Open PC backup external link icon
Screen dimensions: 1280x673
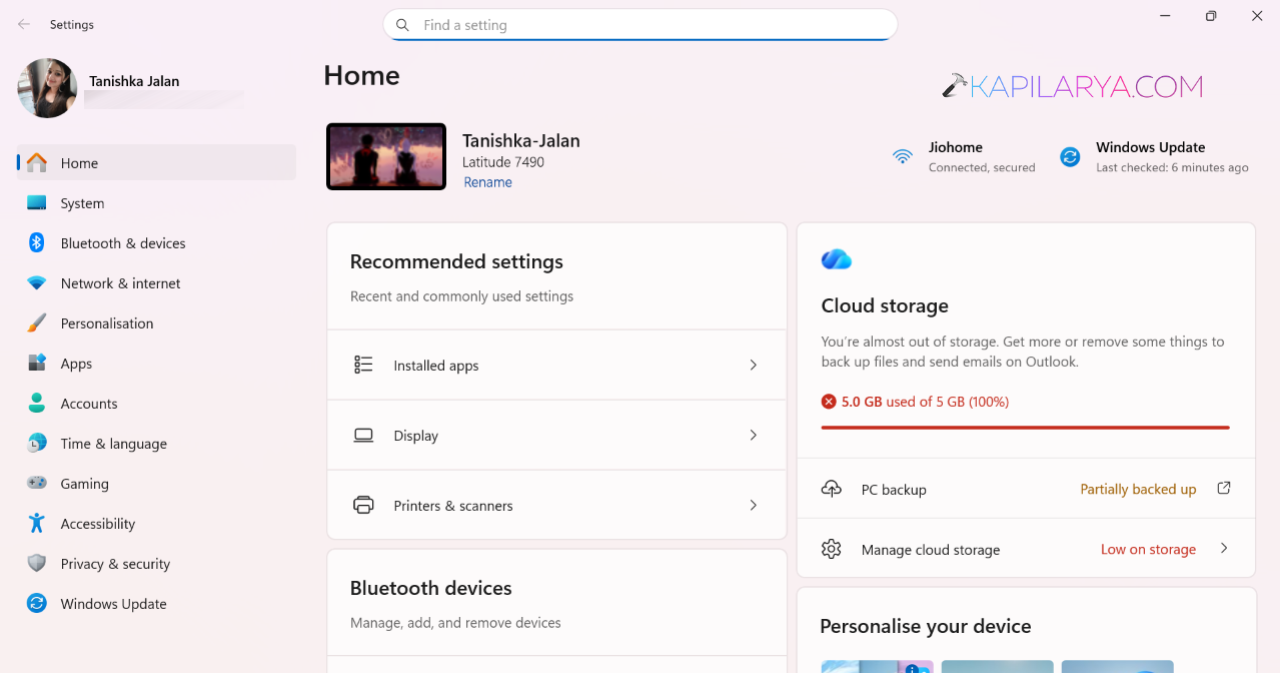point(1224,488)
